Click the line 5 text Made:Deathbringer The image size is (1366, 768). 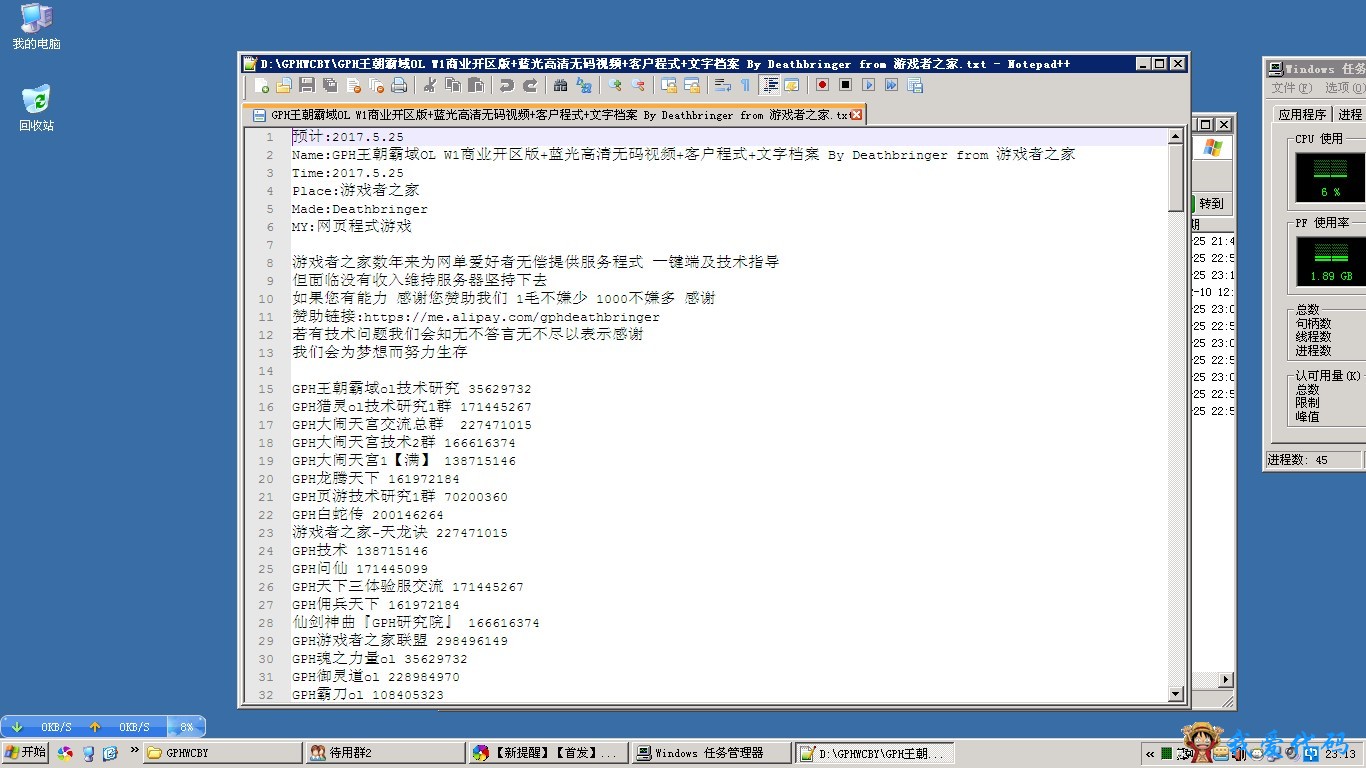tap(360, 209)
